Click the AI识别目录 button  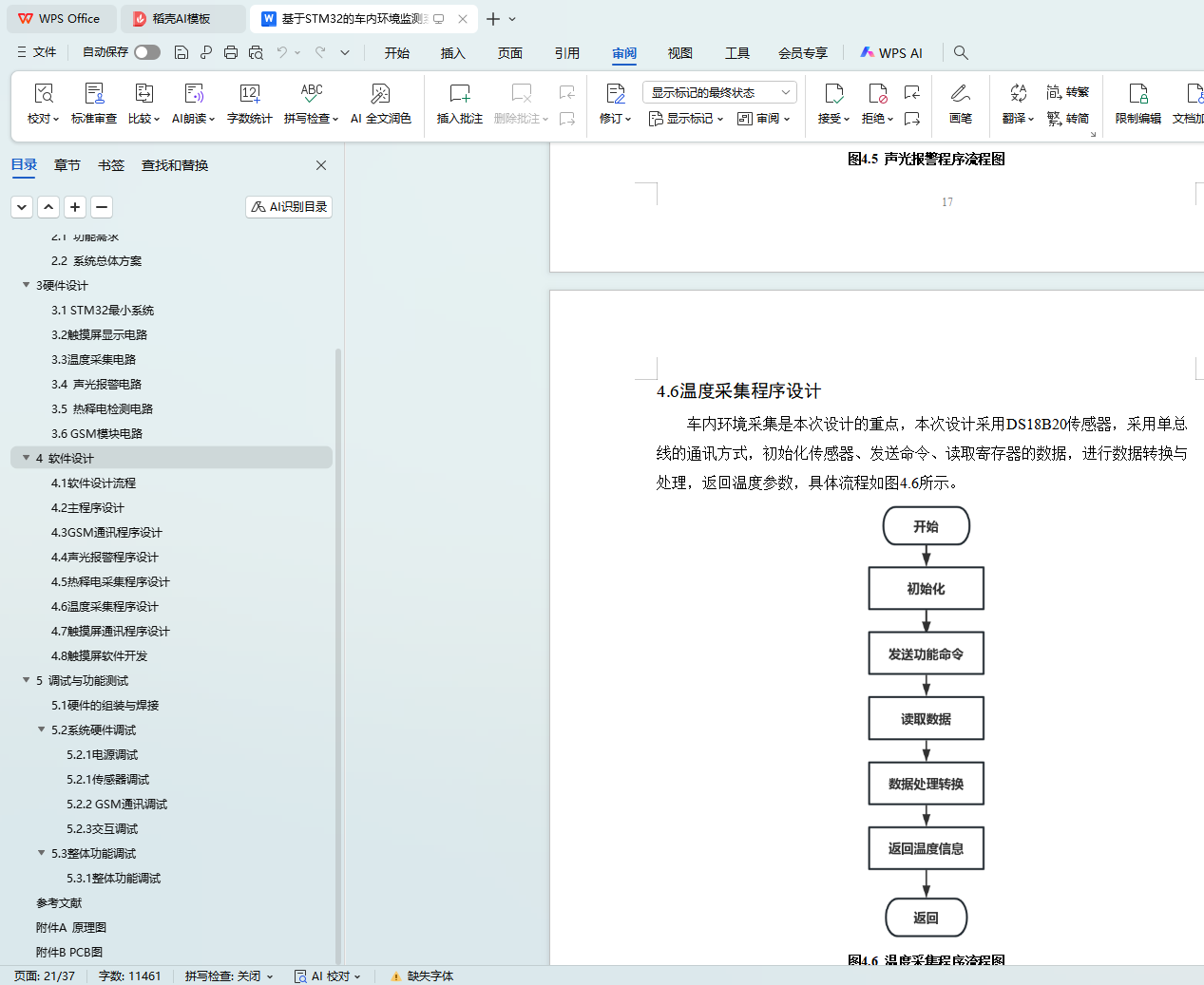point(289,207)
